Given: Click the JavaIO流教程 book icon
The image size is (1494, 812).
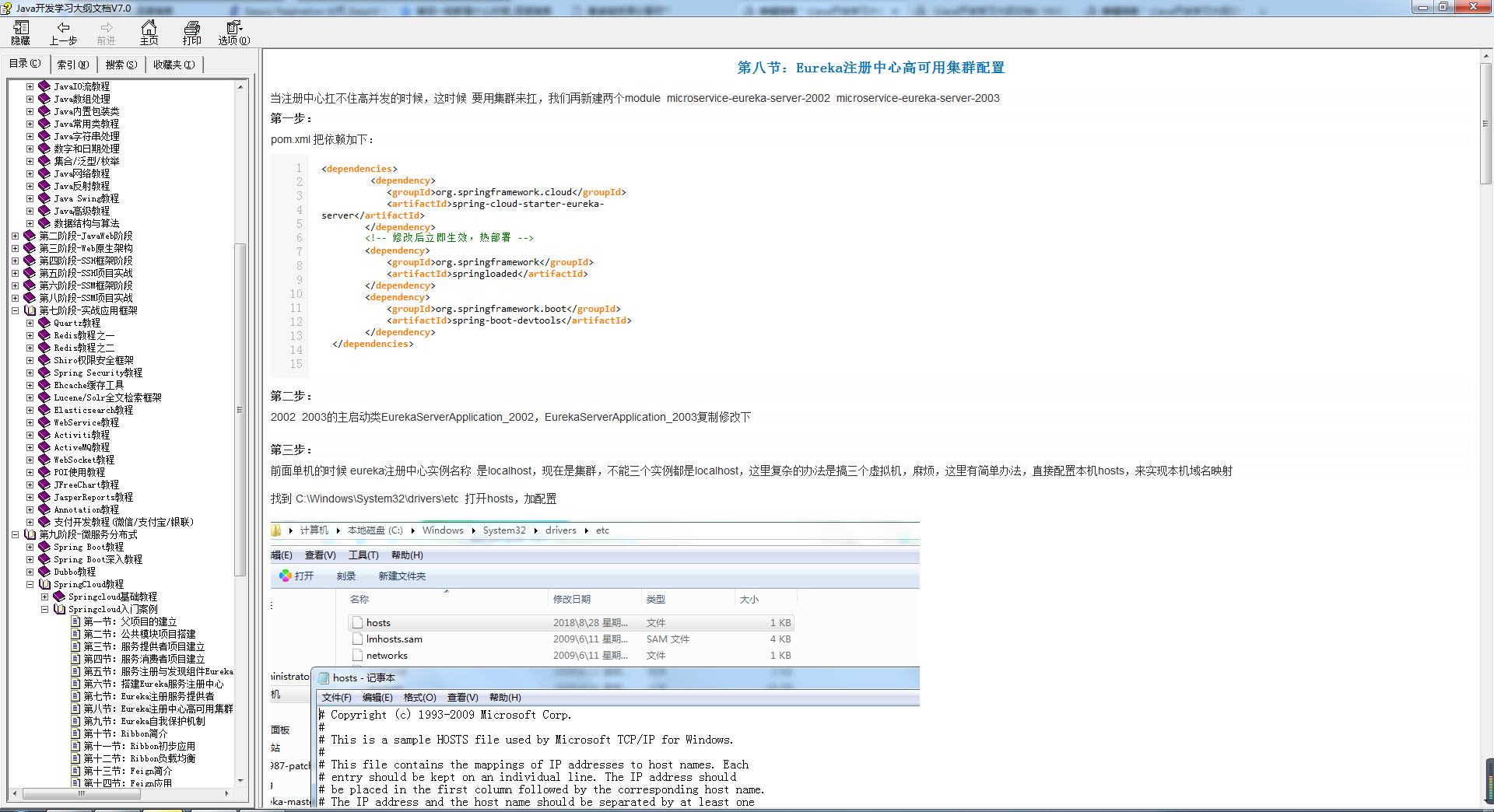Looking at the screenshot, I should click(x=44, y=86).
